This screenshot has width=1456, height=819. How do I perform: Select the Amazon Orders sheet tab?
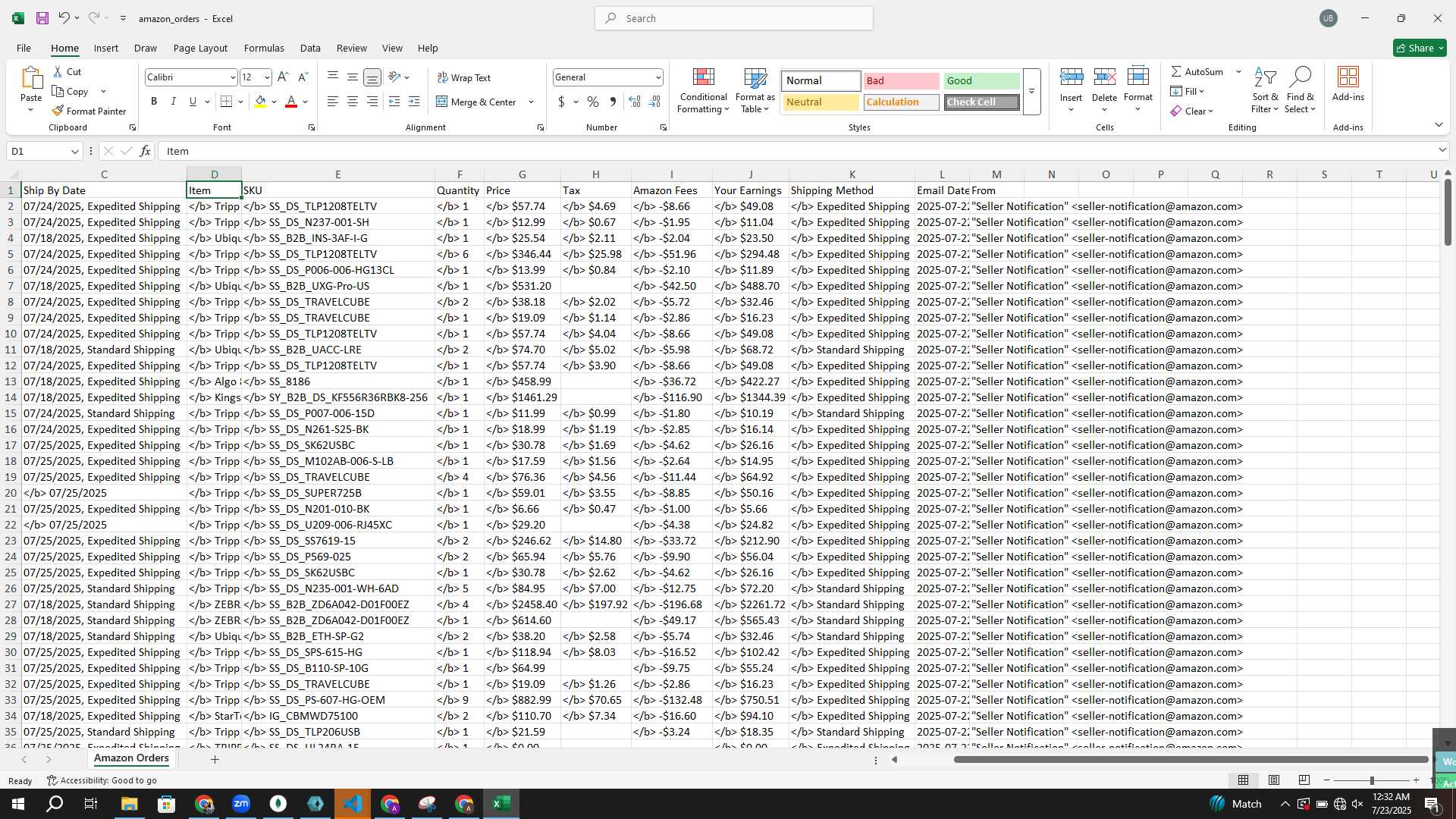(x=131, y=758)
